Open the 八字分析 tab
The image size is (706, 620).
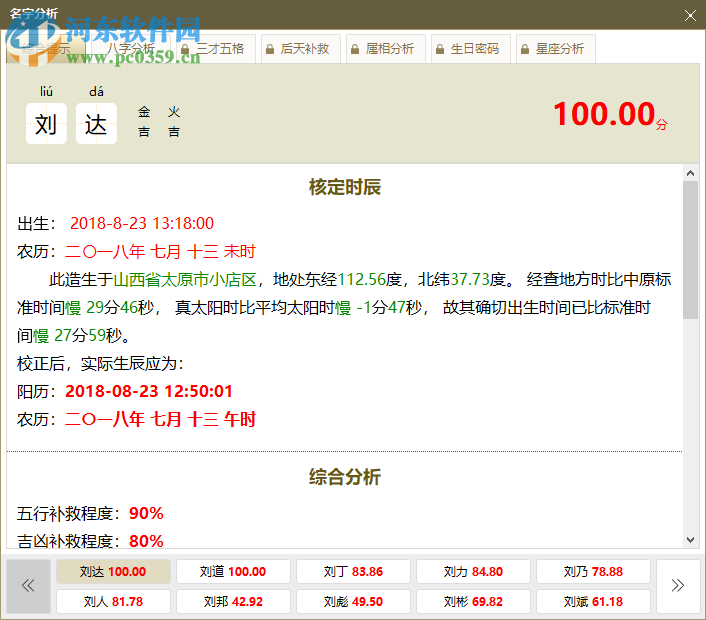(x=132, y=49)
